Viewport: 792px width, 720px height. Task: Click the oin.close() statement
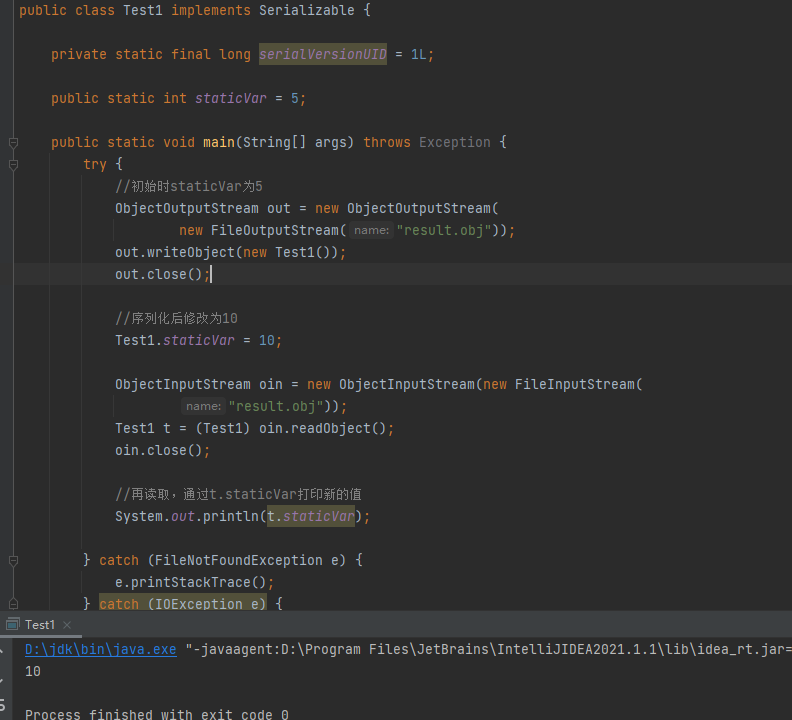163,450
